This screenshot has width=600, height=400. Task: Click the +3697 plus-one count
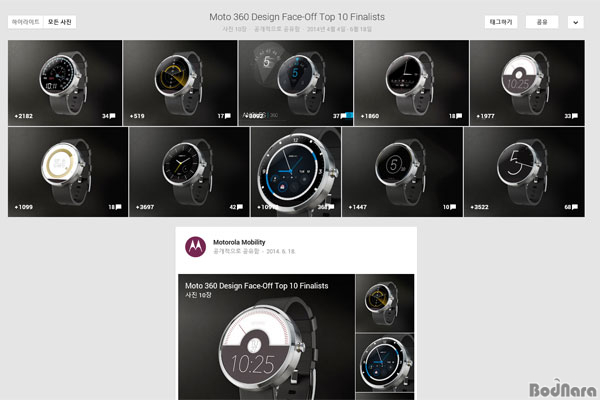145,207
